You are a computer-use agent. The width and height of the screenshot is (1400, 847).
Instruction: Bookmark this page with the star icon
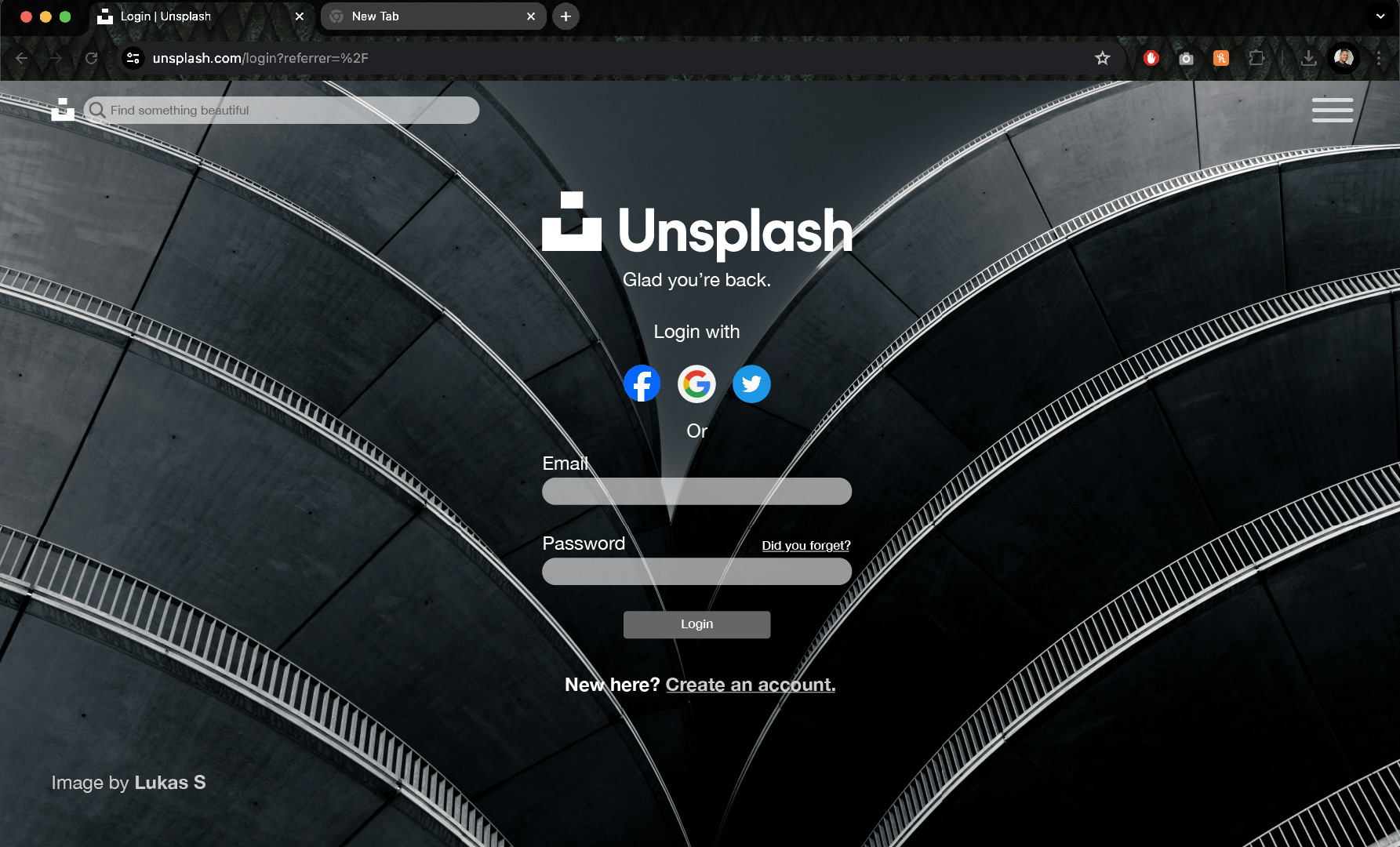coord(1102,58)
